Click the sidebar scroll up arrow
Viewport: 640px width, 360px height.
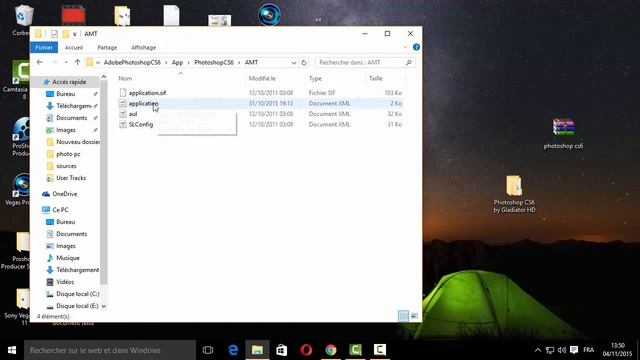coord(104,77)
